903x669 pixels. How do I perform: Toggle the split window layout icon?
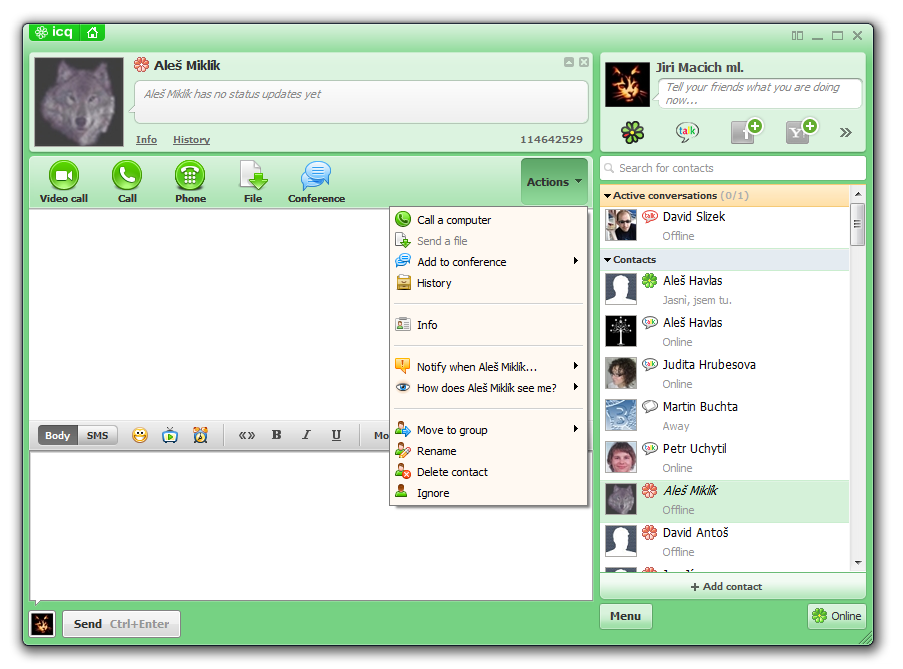(x=797, y=36)
